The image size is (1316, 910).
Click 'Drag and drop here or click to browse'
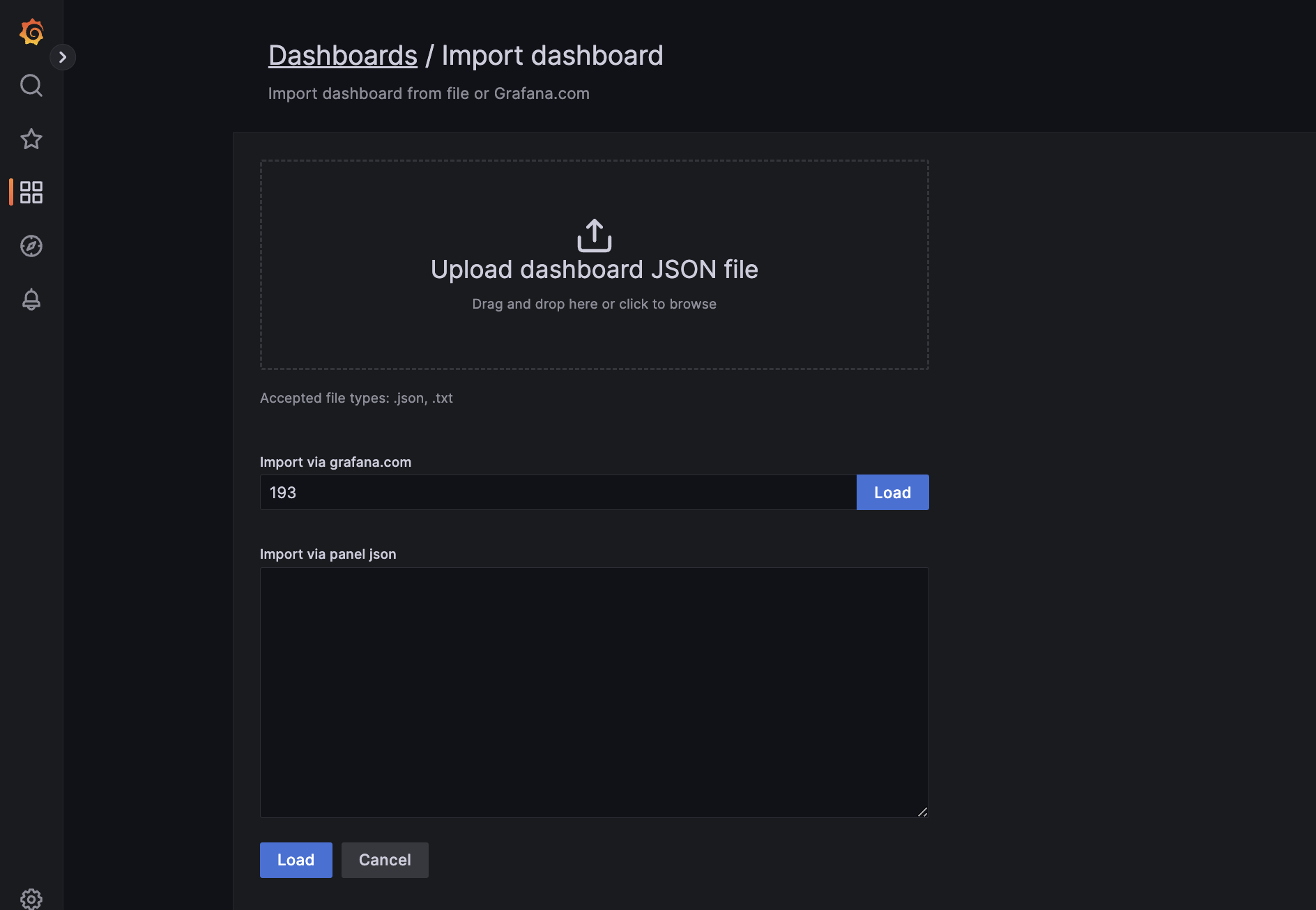595,304
